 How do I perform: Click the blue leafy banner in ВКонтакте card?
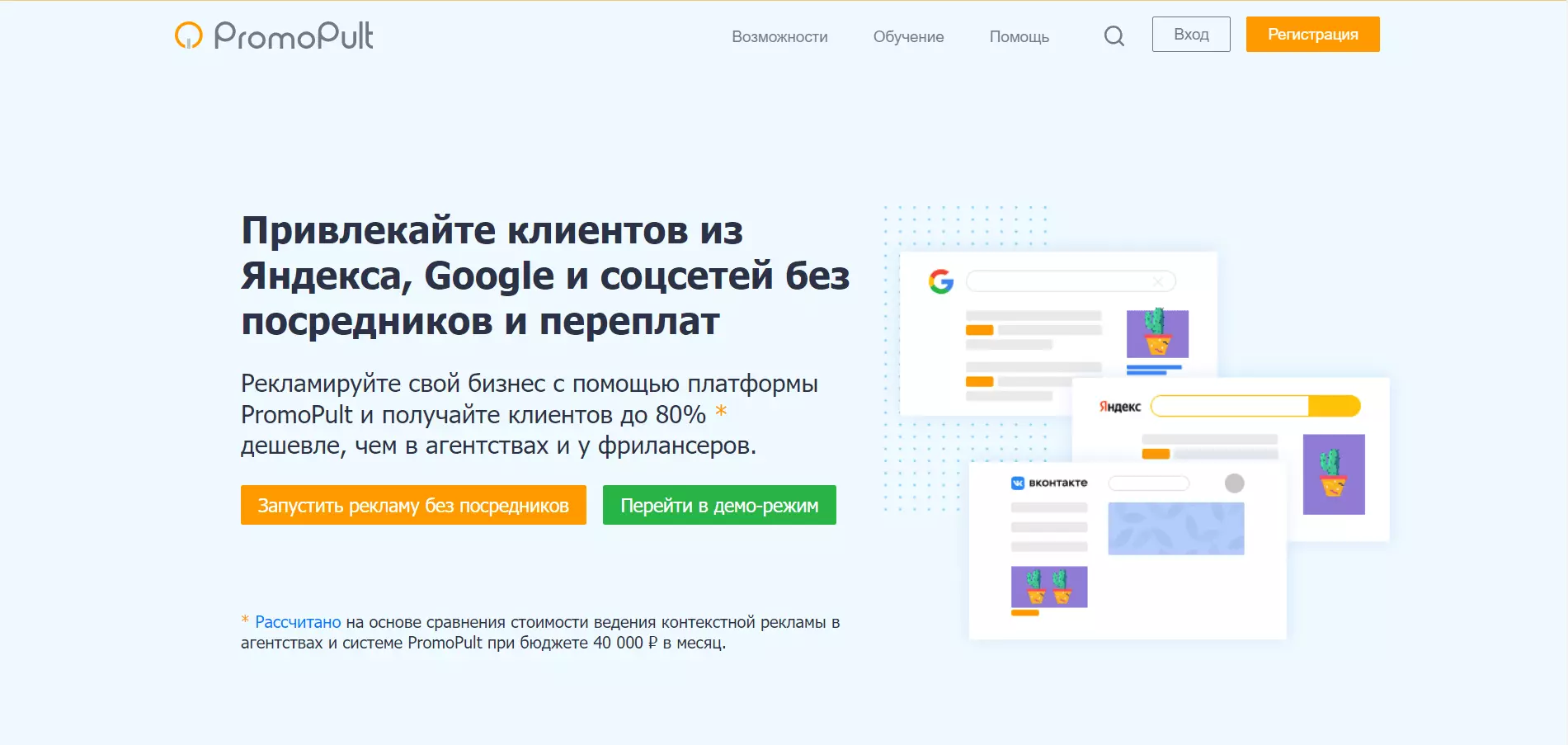tap(1176, 528)
